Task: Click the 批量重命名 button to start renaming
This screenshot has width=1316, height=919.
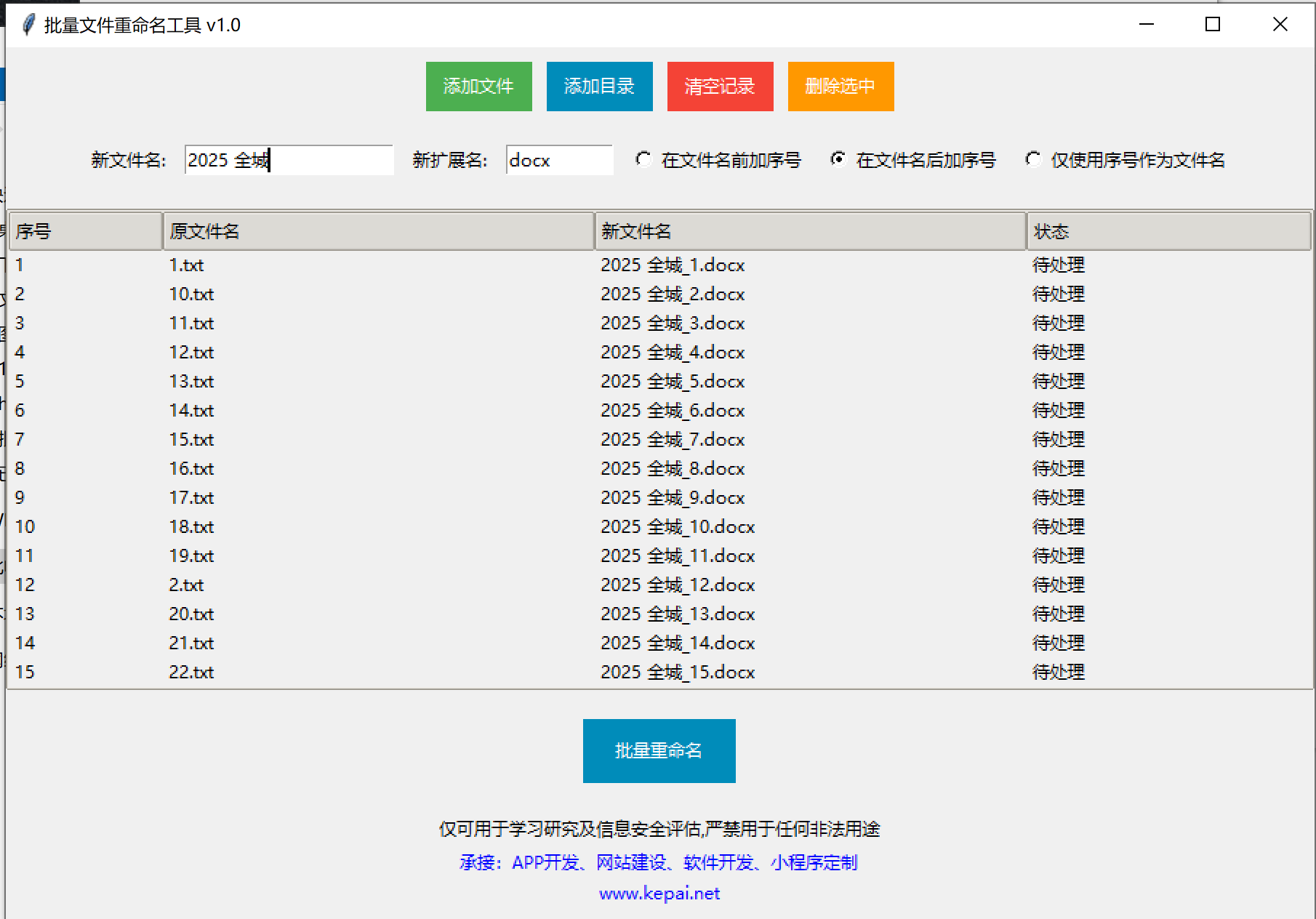Action: (x=659, y=750)
